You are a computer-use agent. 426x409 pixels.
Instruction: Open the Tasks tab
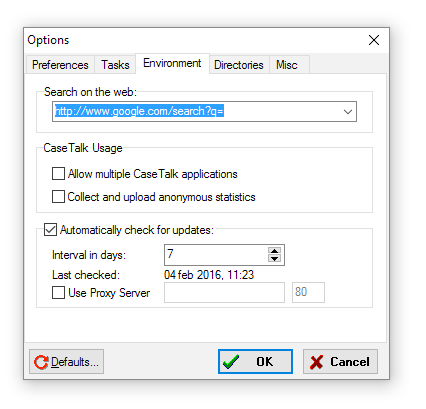pyautogui.click(x=115, y=65)
